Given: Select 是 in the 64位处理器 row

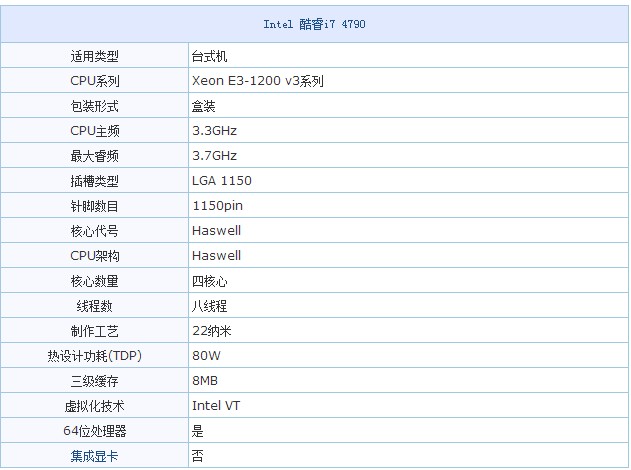Looking at the screenshot, I should point(198,431).
